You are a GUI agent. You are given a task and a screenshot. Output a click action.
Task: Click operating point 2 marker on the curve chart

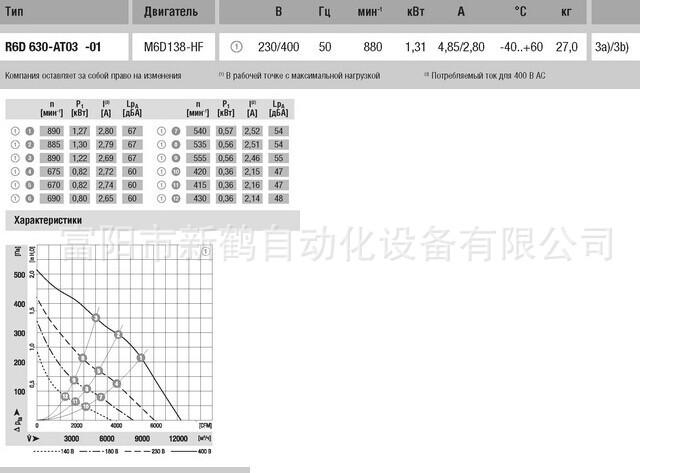point(118,334)
